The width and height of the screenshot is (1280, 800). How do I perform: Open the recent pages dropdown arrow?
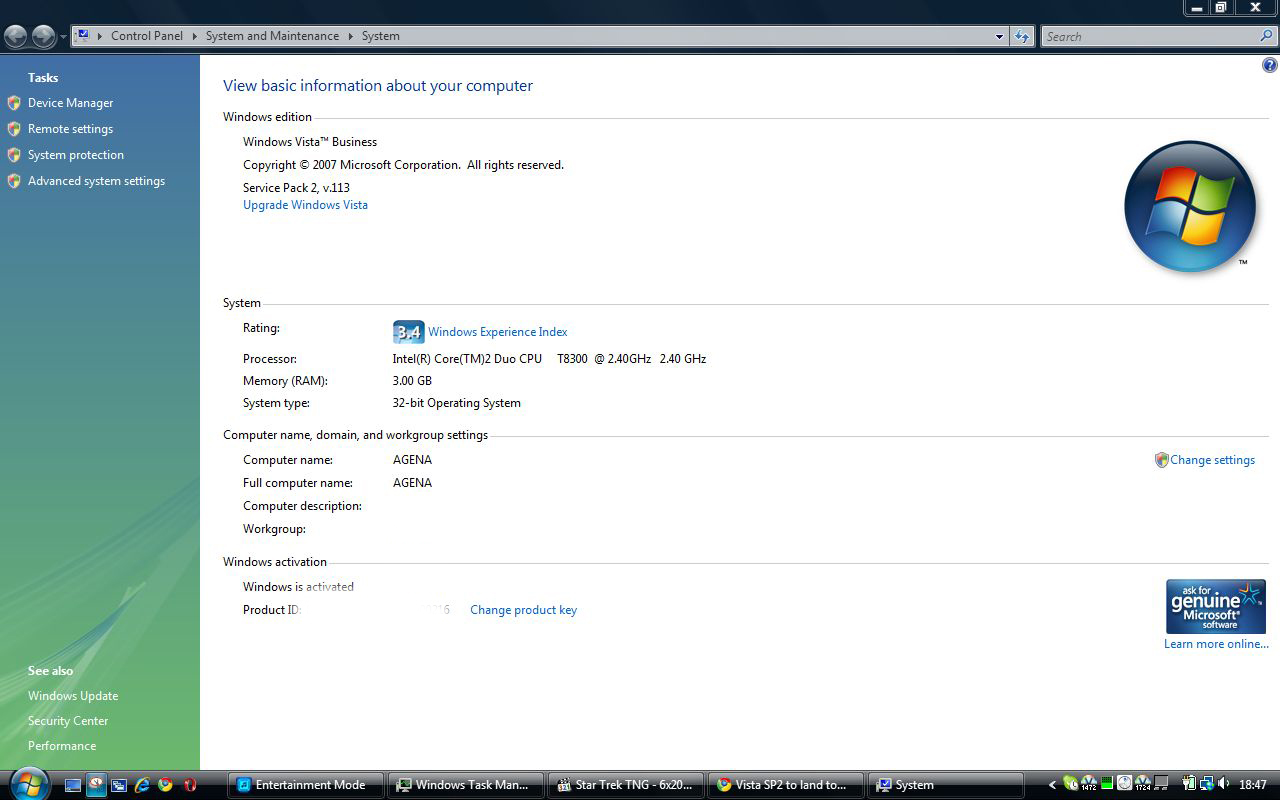coord(63,37)
